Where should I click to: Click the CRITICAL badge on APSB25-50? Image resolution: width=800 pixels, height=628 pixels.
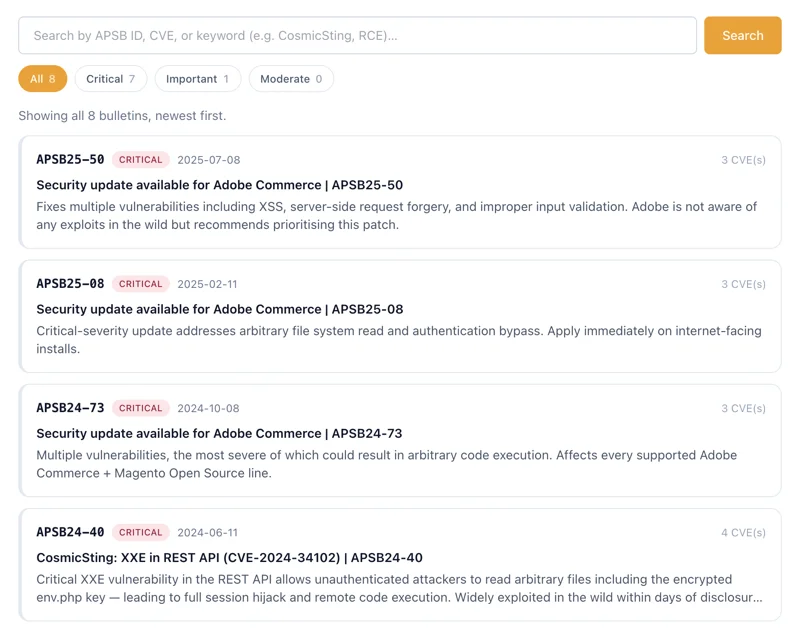point(140,160)
